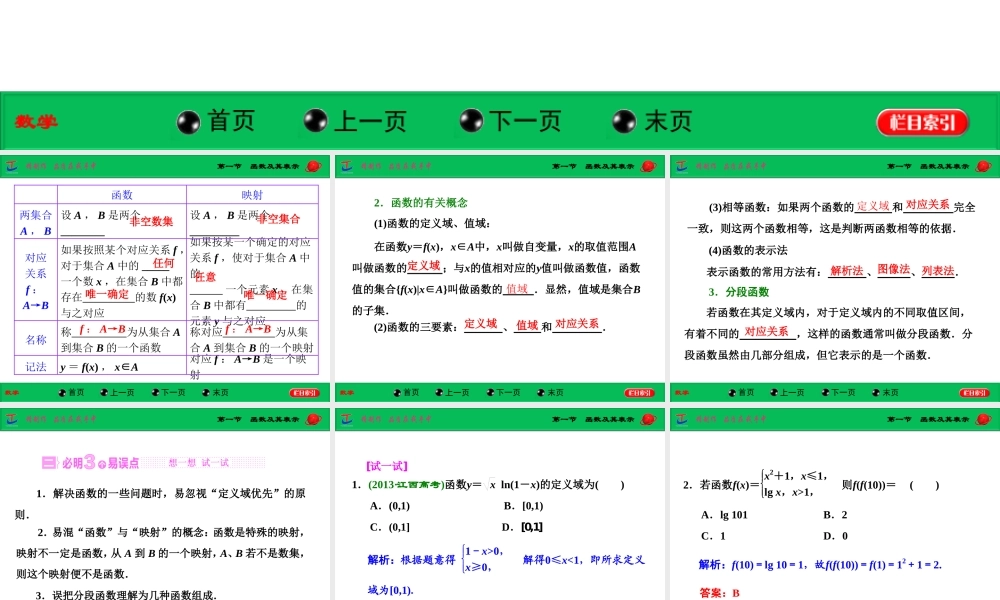Click the green 3. 分段函数 heading
Viewport: 1000px width, 600px height.
point(739,292)
